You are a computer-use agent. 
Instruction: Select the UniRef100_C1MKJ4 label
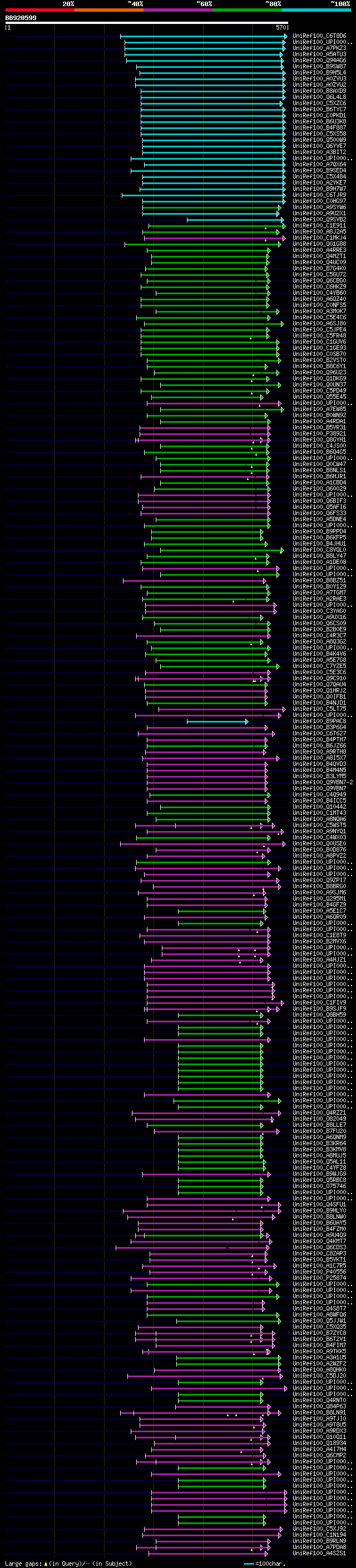coord(319,238)
